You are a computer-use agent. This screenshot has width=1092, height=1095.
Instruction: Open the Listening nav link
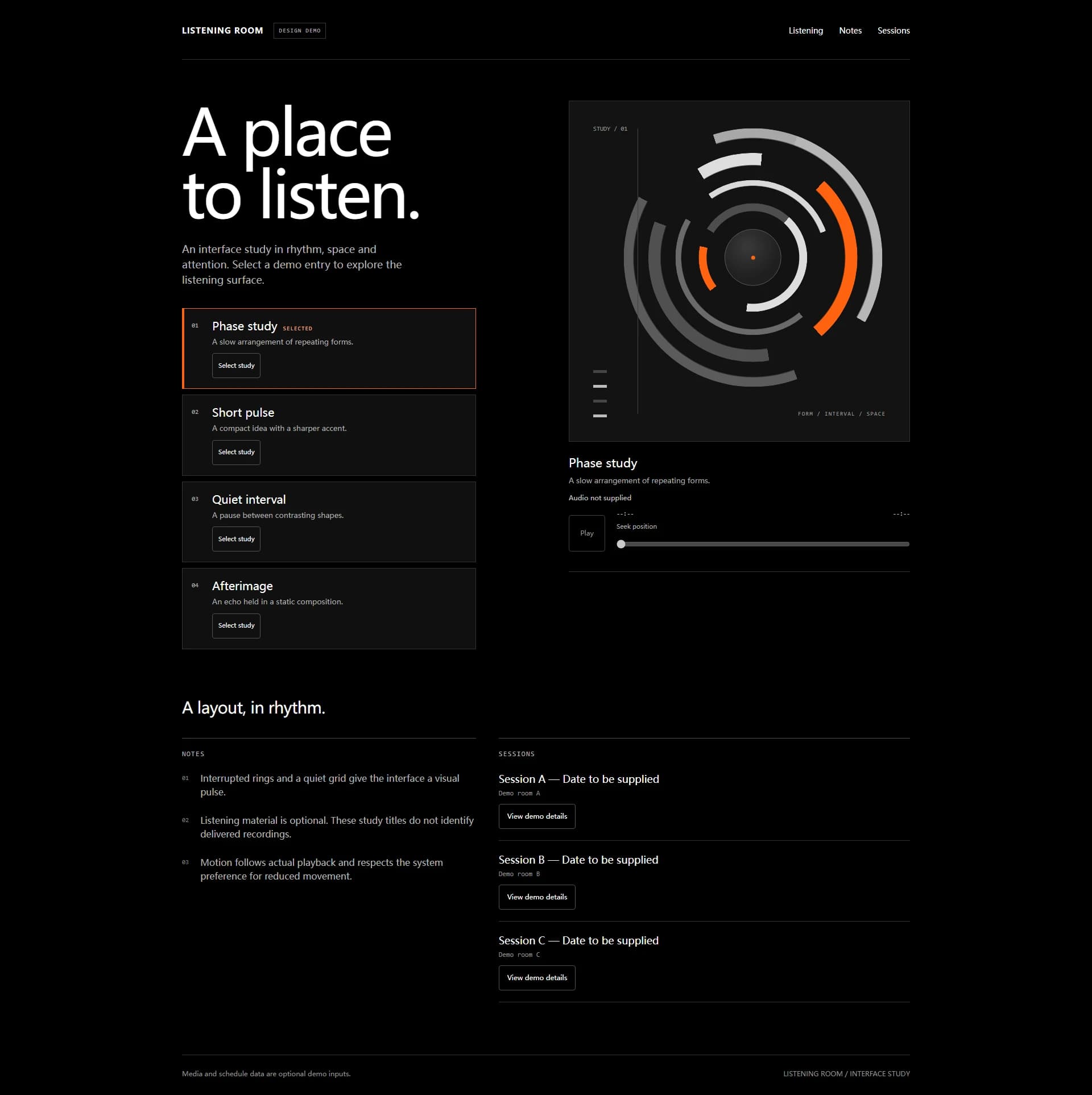click(x=805, y=31)
